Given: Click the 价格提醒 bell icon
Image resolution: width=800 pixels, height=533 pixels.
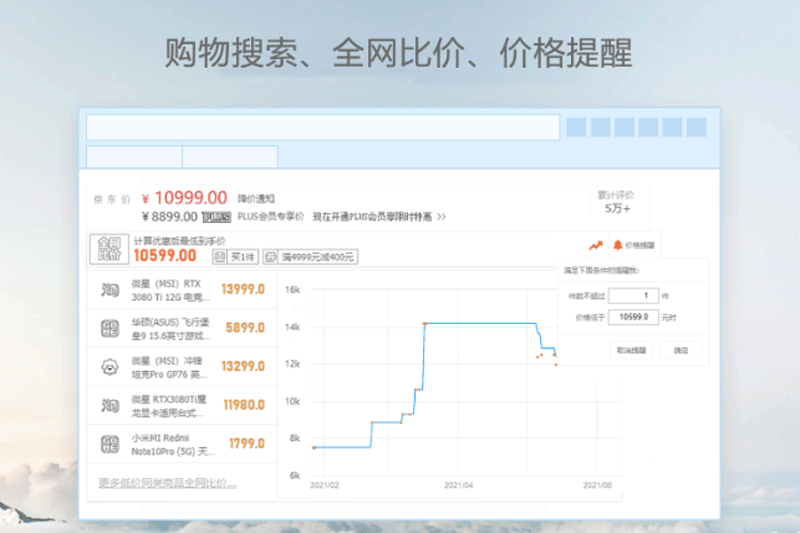Looking at the screenshot, I should click(x=618, y=245).
